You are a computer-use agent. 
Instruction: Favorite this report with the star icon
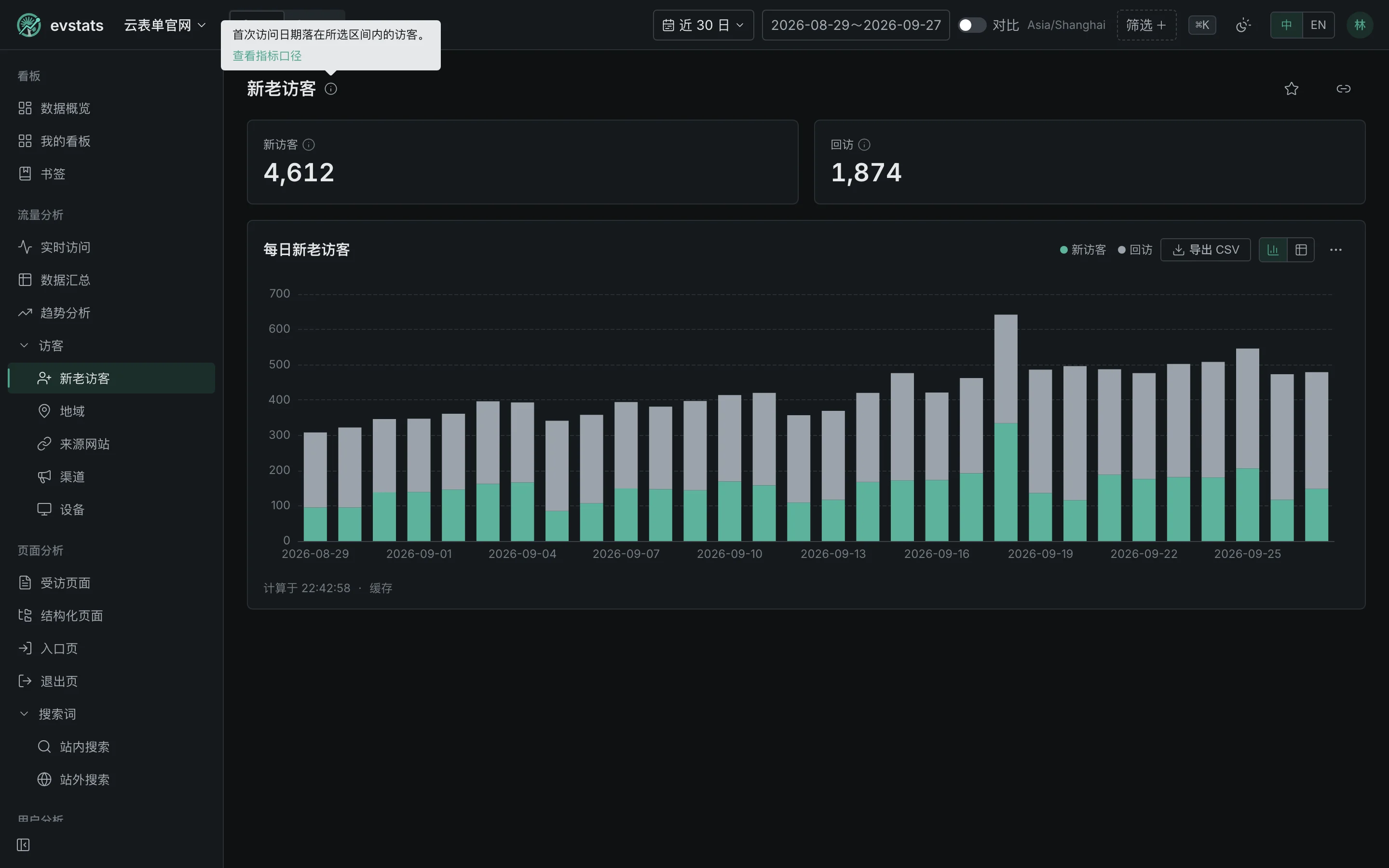1292,88
